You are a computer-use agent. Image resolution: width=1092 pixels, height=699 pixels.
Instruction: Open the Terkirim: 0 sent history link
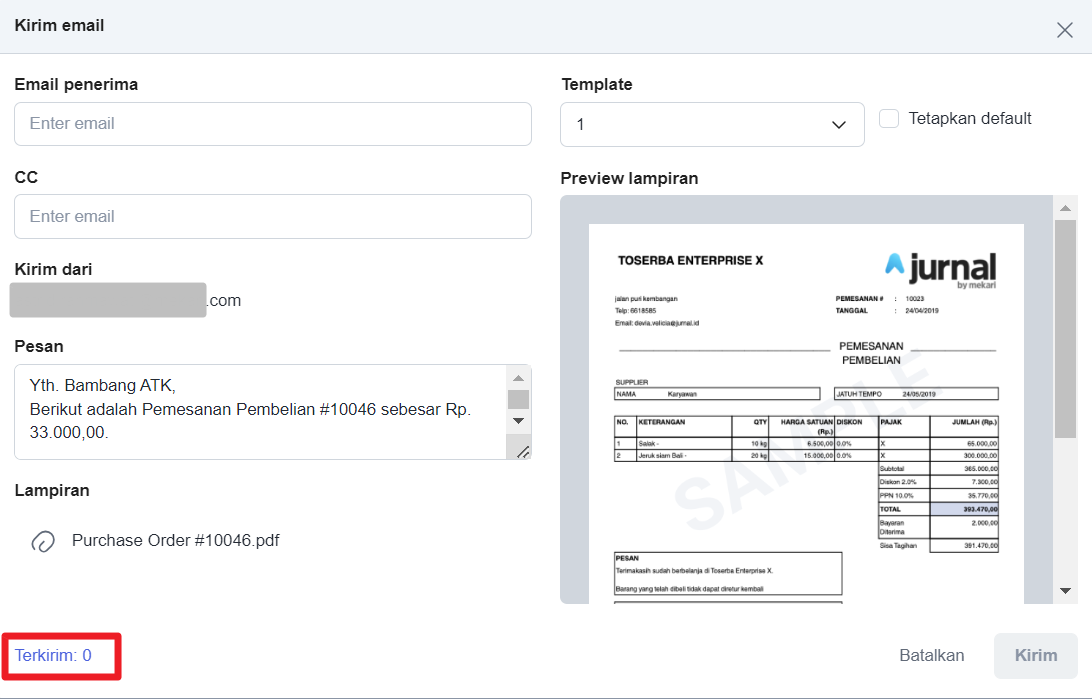(x=53, y=656)
